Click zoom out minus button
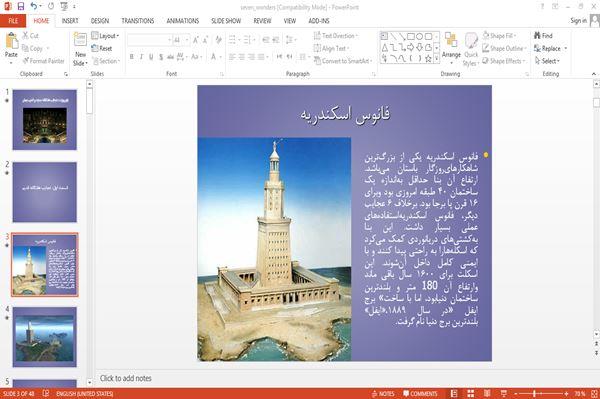600x399 pixels. (x=516, y=394)
